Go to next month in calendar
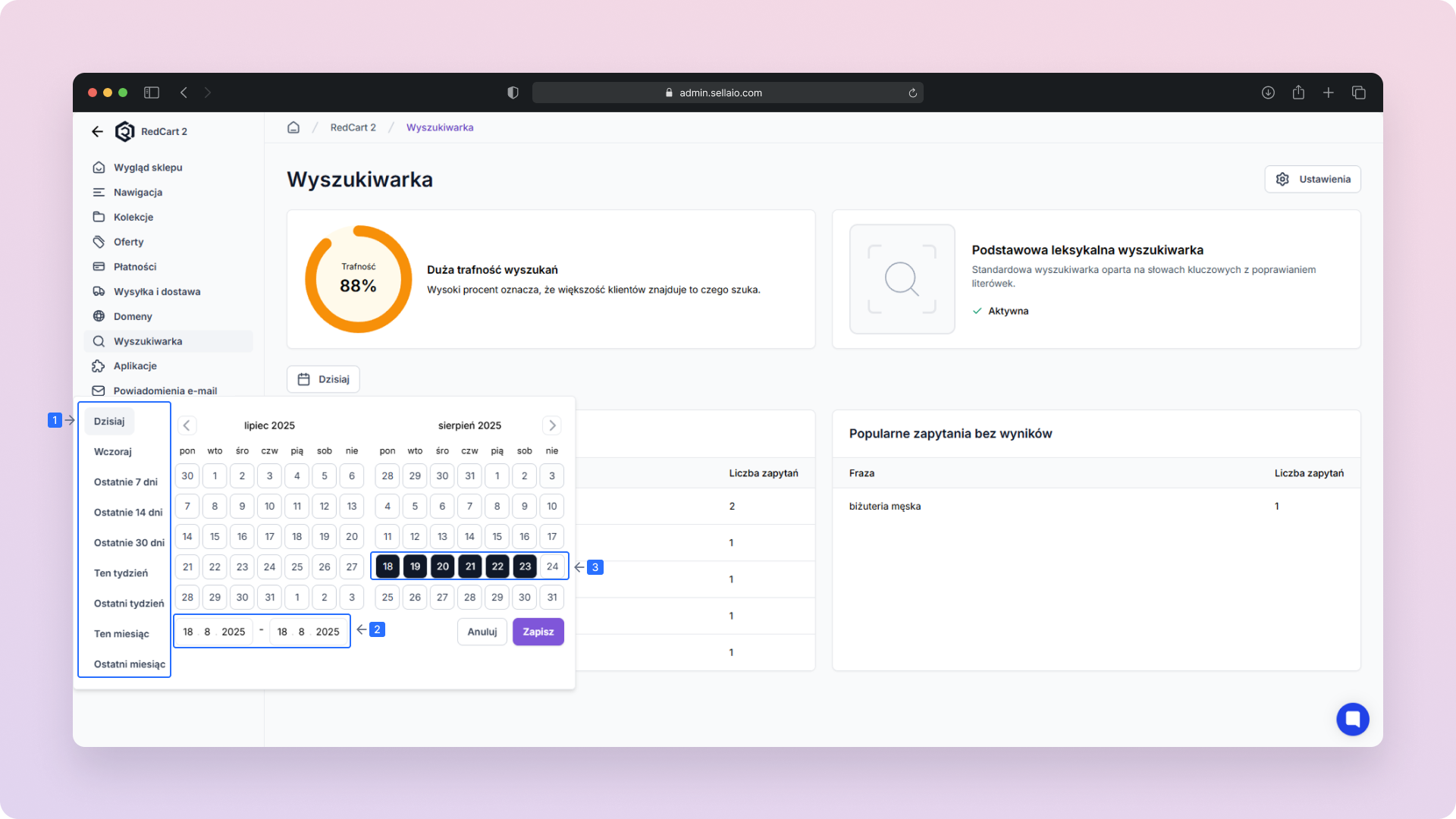Viewport: 1456px width, 819px height. tap(552, 425)
